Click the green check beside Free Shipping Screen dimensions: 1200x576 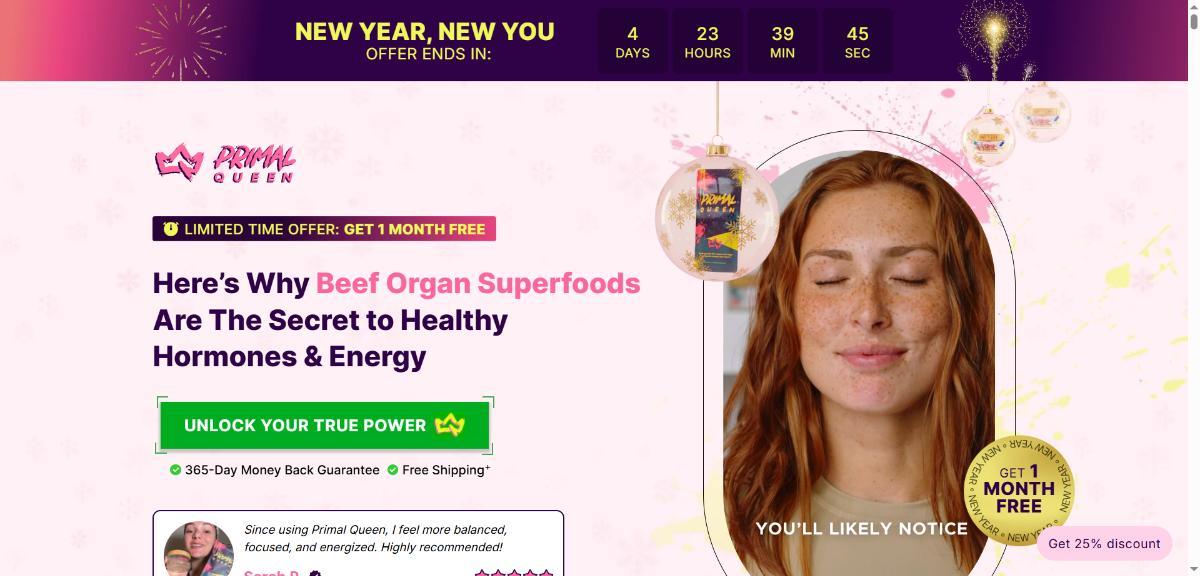pyautogui.click(x=393, y=470)
